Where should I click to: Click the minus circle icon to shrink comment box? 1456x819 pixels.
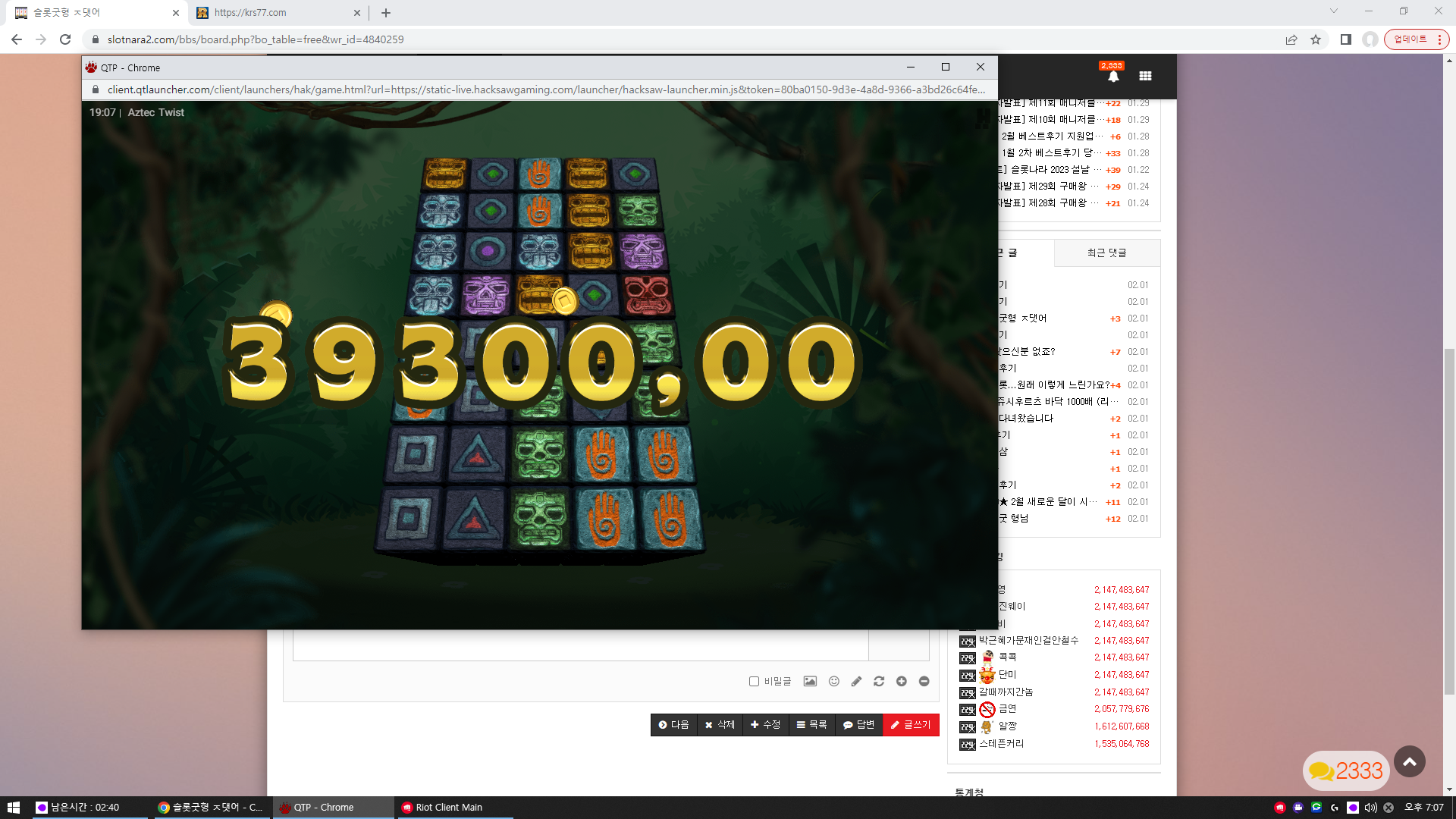924,681
